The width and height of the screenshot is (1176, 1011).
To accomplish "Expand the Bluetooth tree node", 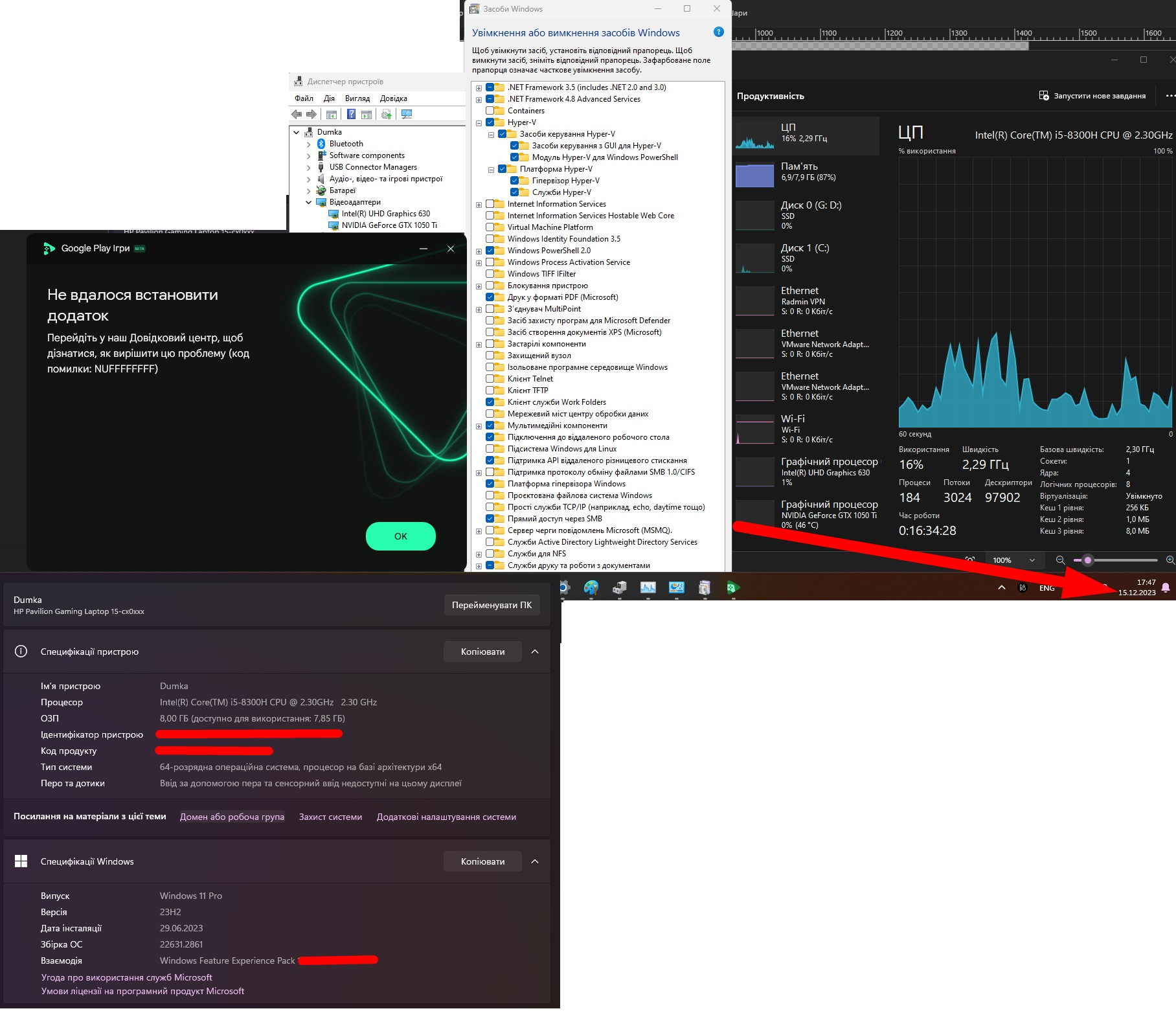I will pos(308,144).
